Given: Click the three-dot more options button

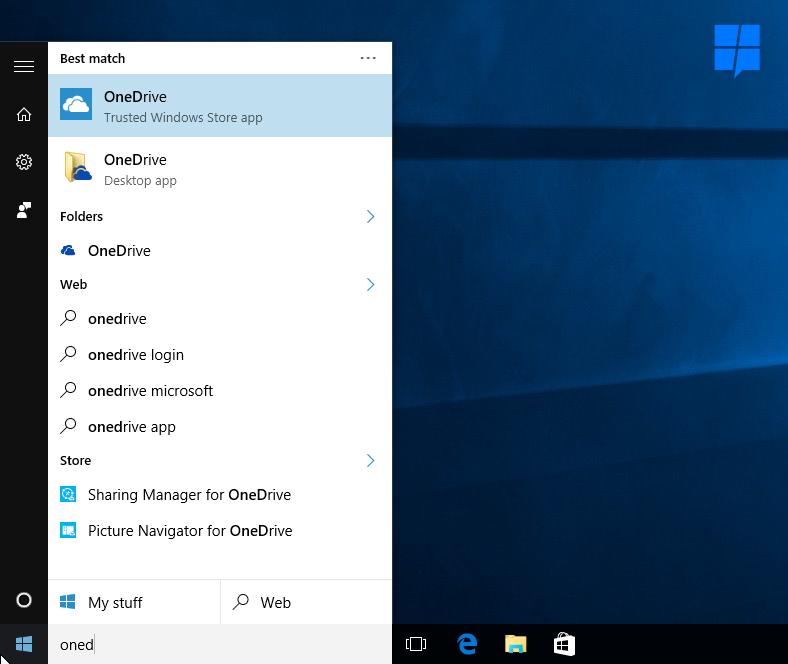Looking at the screenshot, I should click(368, 58).
